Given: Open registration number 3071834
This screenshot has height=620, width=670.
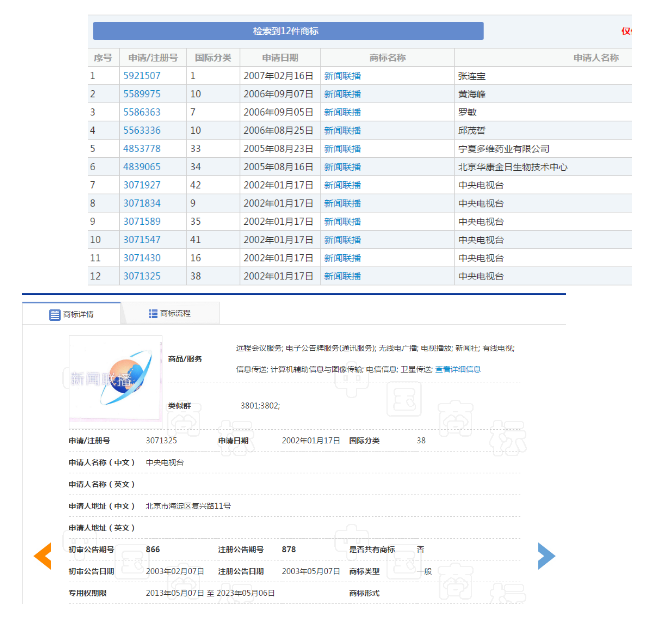Looking at the screenshot, I should [142, 203].
